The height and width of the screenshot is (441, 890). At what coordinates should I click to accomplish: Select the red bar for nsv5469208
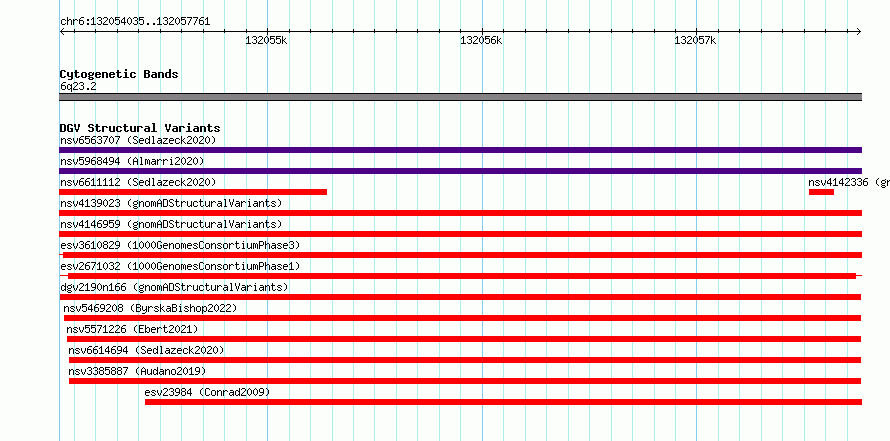click(x=462, y=318)
